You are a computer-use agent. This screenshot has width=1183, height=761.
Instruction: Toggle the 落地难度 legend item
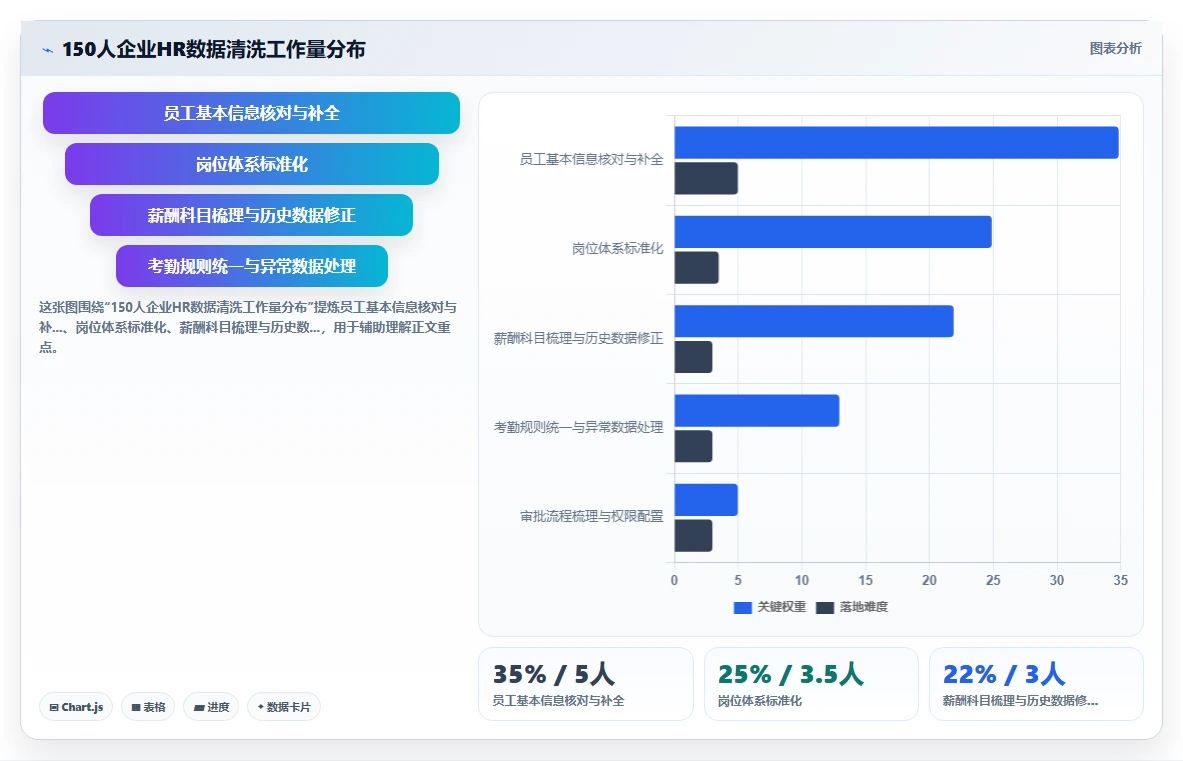(852, 607)
